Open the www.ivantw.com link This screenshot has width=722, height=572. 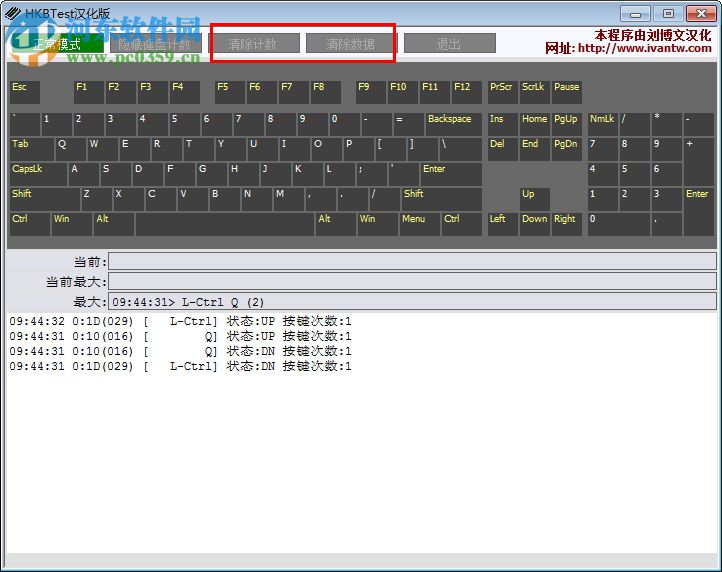click(645, 48)
